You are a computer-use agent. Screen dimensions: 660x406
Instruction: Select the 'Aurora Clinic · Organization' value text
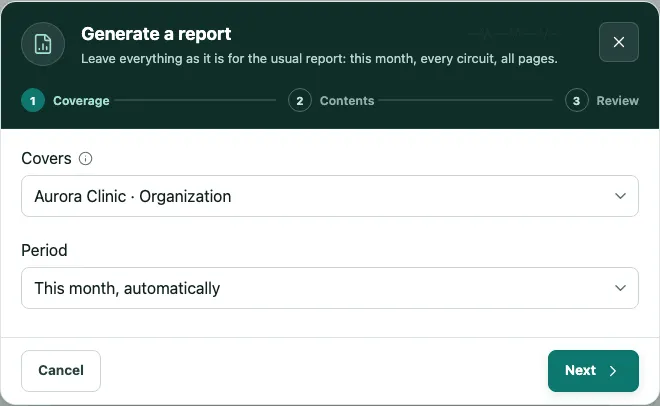[x=133, y=196]
